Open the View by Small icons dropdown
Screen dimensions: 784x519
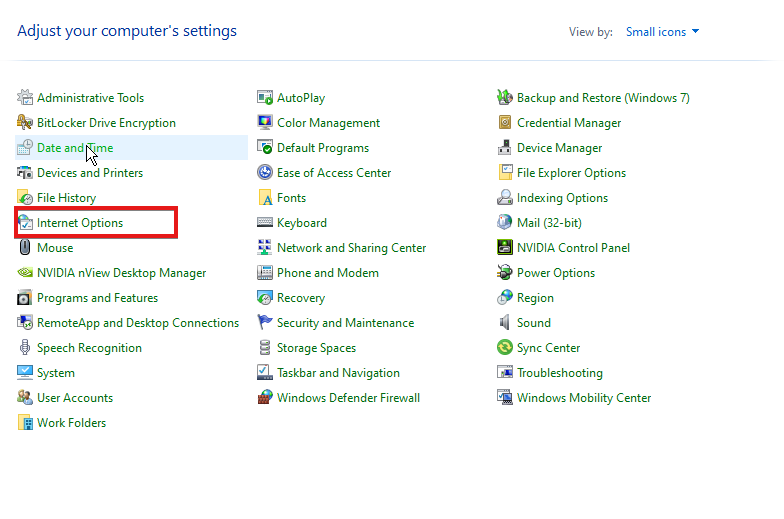[662, 32]
